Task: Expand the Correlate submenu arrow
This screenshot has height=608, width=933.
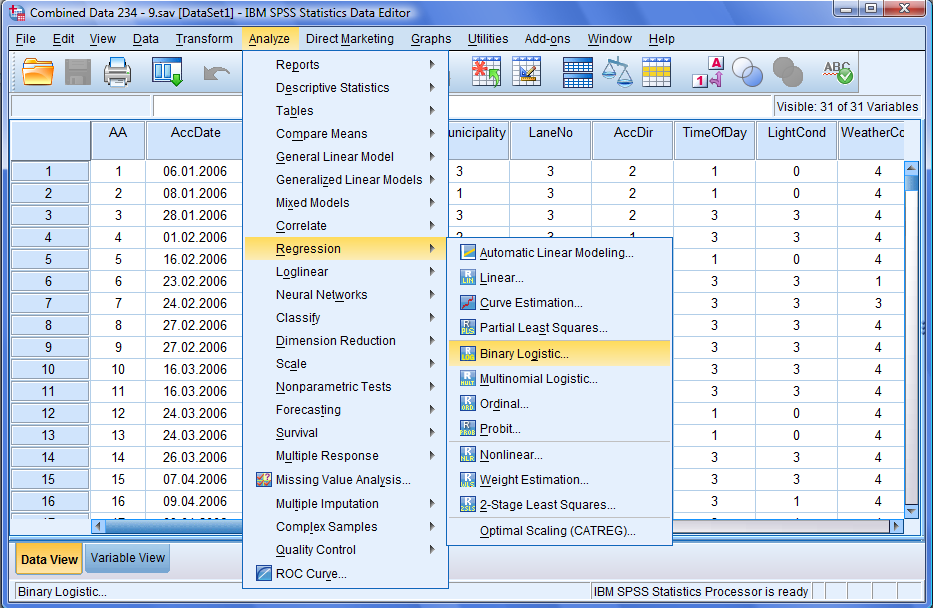Action: tap(433, 225)
